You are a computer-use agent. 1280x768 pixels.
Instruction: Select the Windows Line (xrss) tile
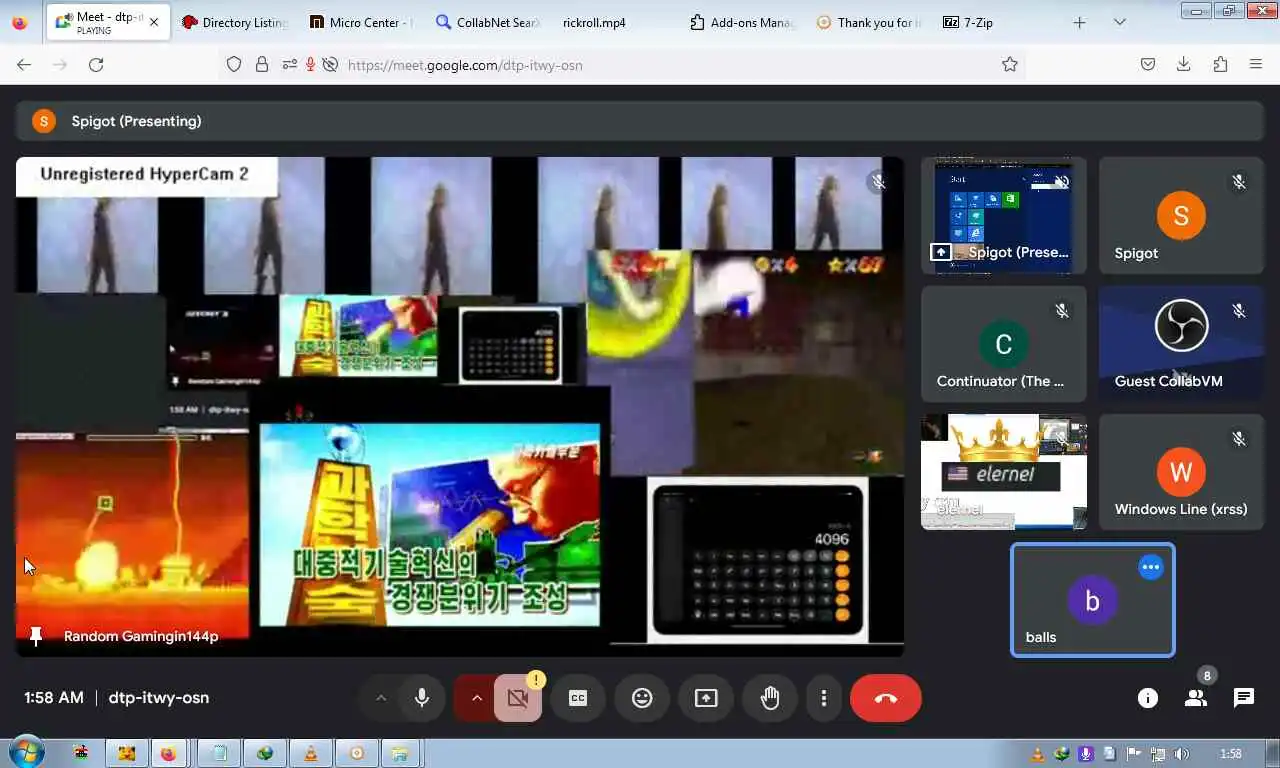click(1181, 472)
